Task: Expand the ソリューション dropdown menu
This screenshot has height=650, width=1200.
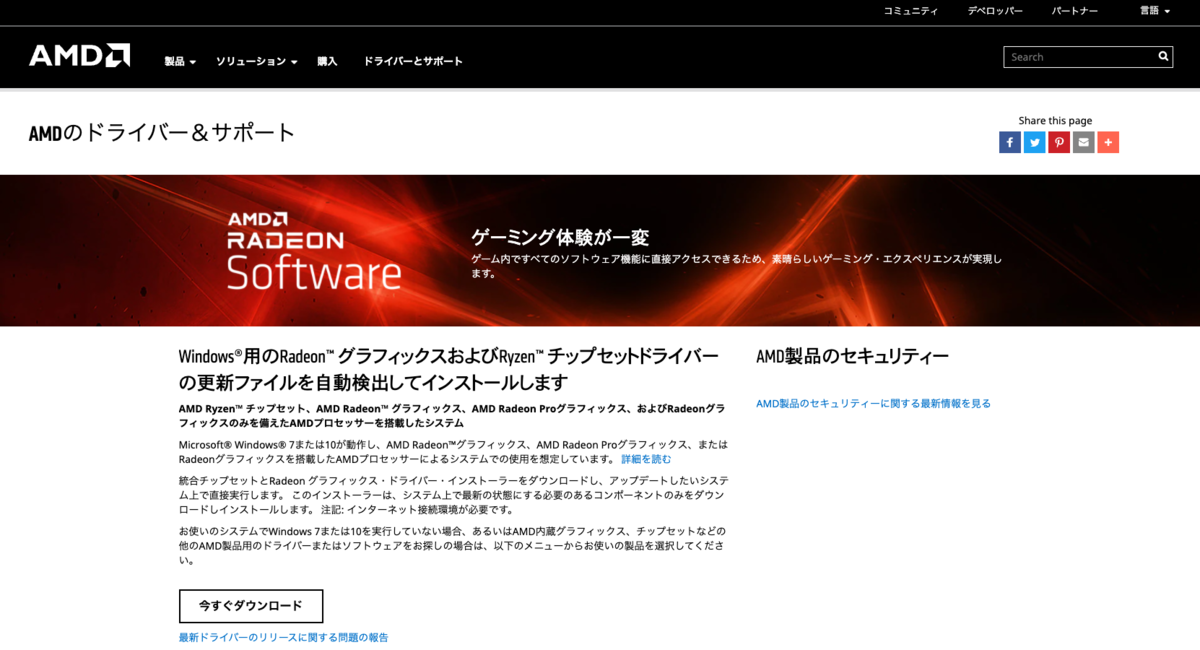Action: (x=257, y=61)
